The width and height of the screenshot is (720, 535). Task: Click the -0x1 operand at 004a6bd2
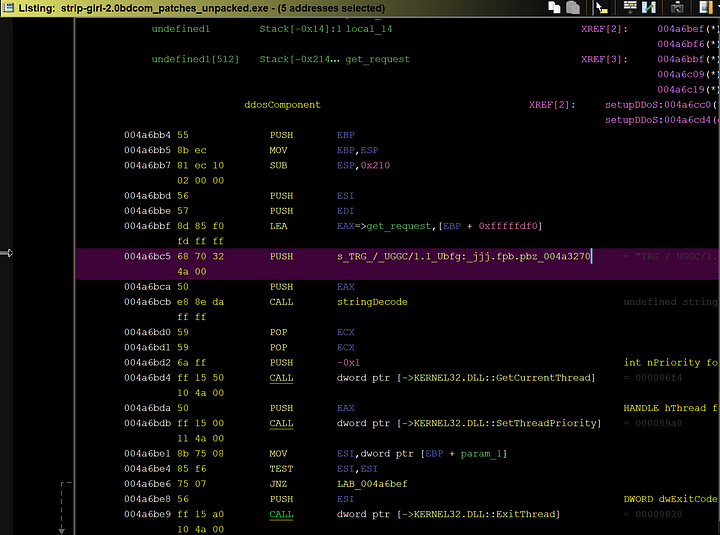coord(348,362)
